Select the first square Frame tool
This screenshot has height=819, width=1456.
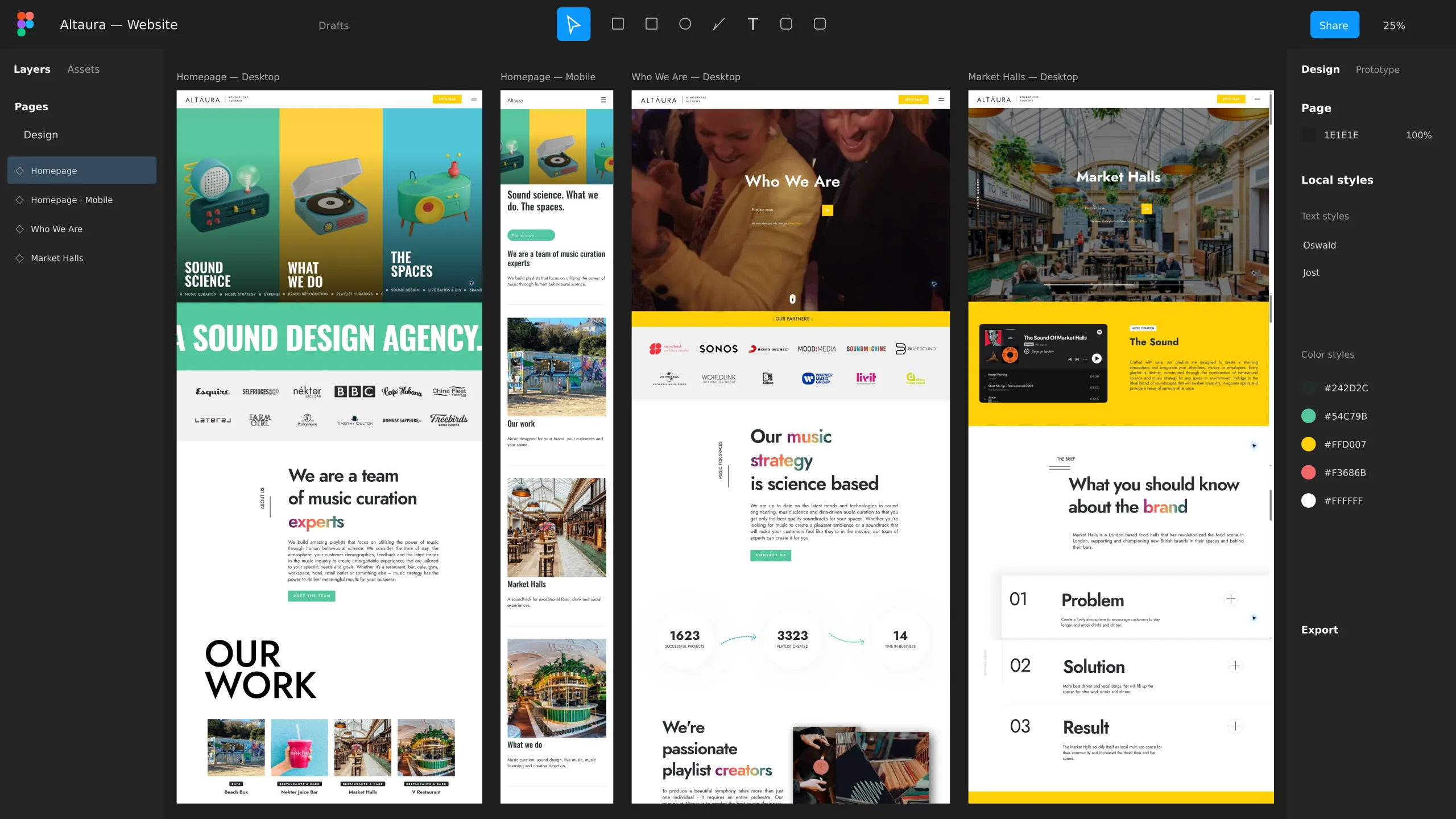(x=618, y=24)
